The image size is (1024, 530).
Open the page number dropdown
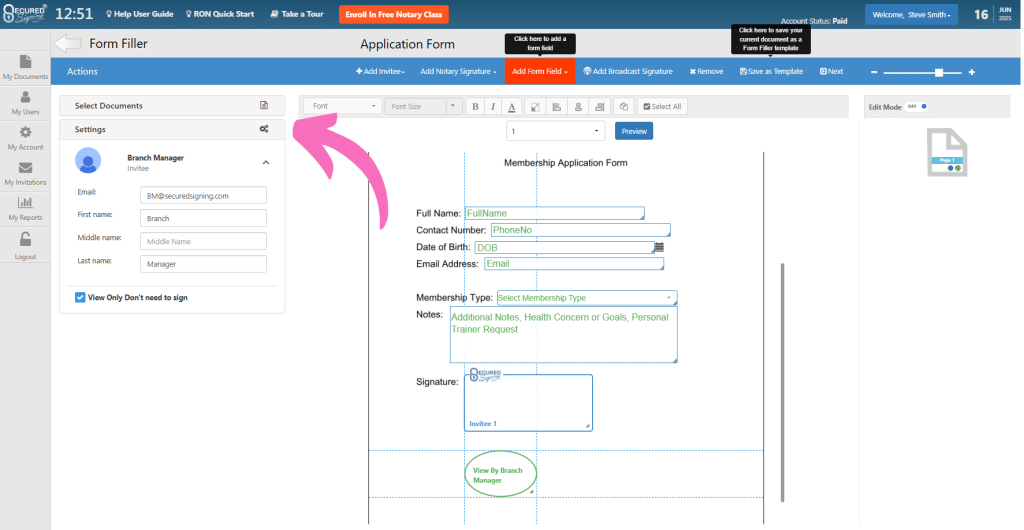point(555,131)
